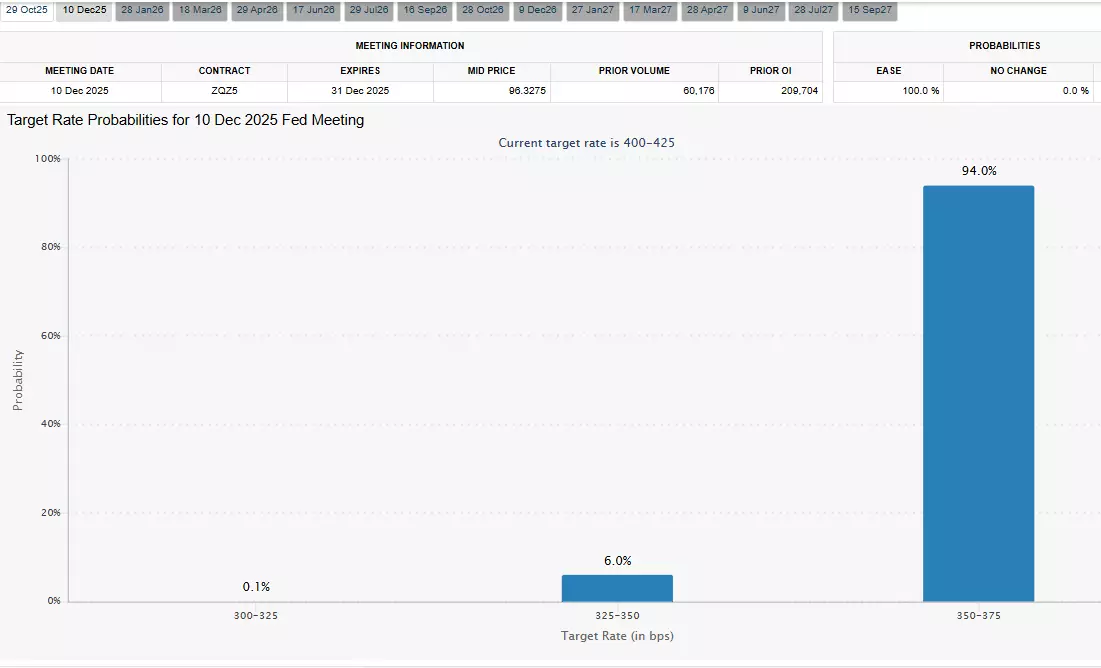Switch to the 28 Apr27 tab

(707, 11)
